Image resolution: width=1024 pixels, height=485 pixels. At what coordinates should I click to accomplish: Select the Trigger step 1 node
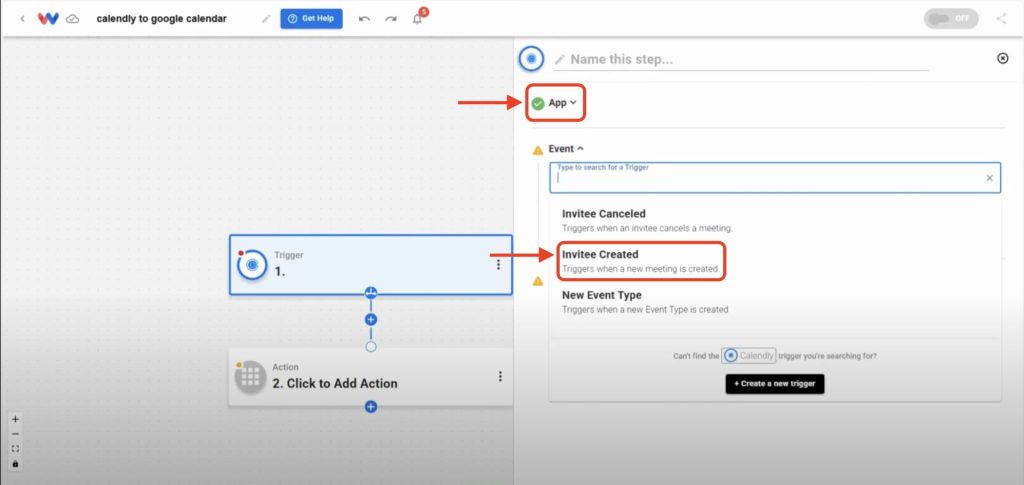pyautogui.click(x=370, y=264)
